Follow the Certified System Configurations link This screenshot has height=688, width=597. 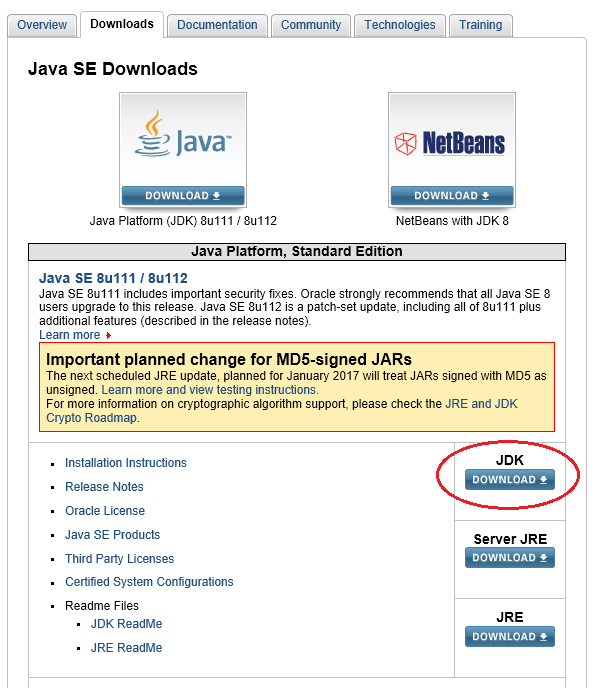149,582
